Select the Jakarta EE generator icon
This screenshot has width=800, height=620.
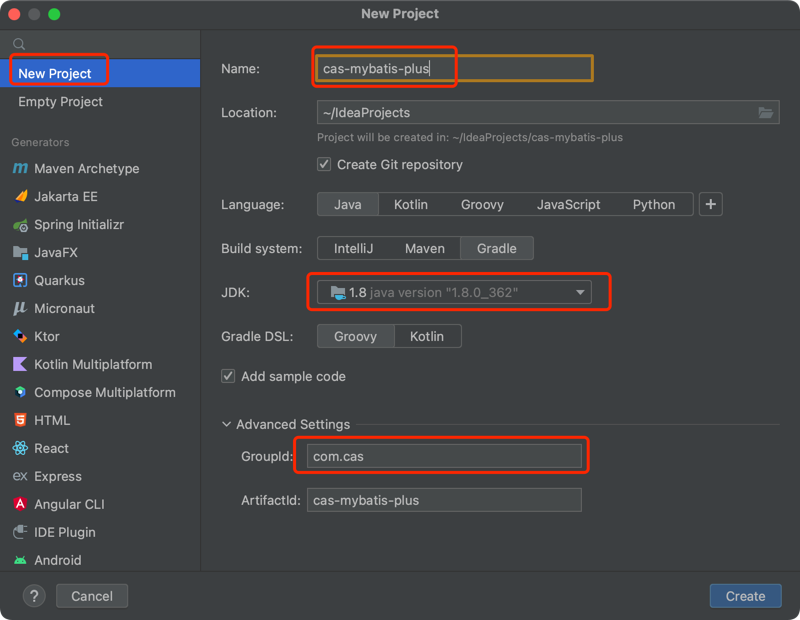click(x=20, y=197)
